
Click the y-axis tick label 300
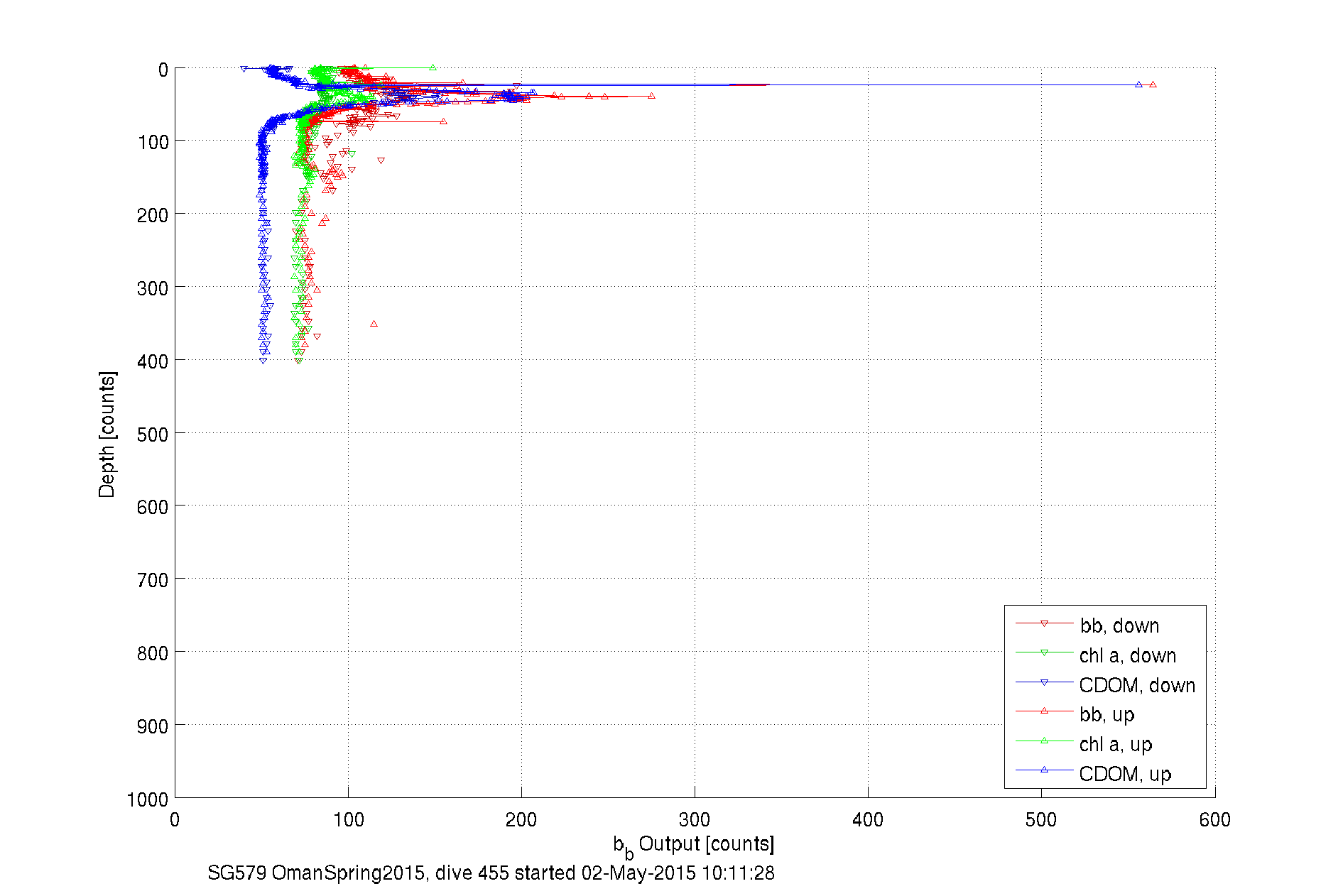pos(153,288)
